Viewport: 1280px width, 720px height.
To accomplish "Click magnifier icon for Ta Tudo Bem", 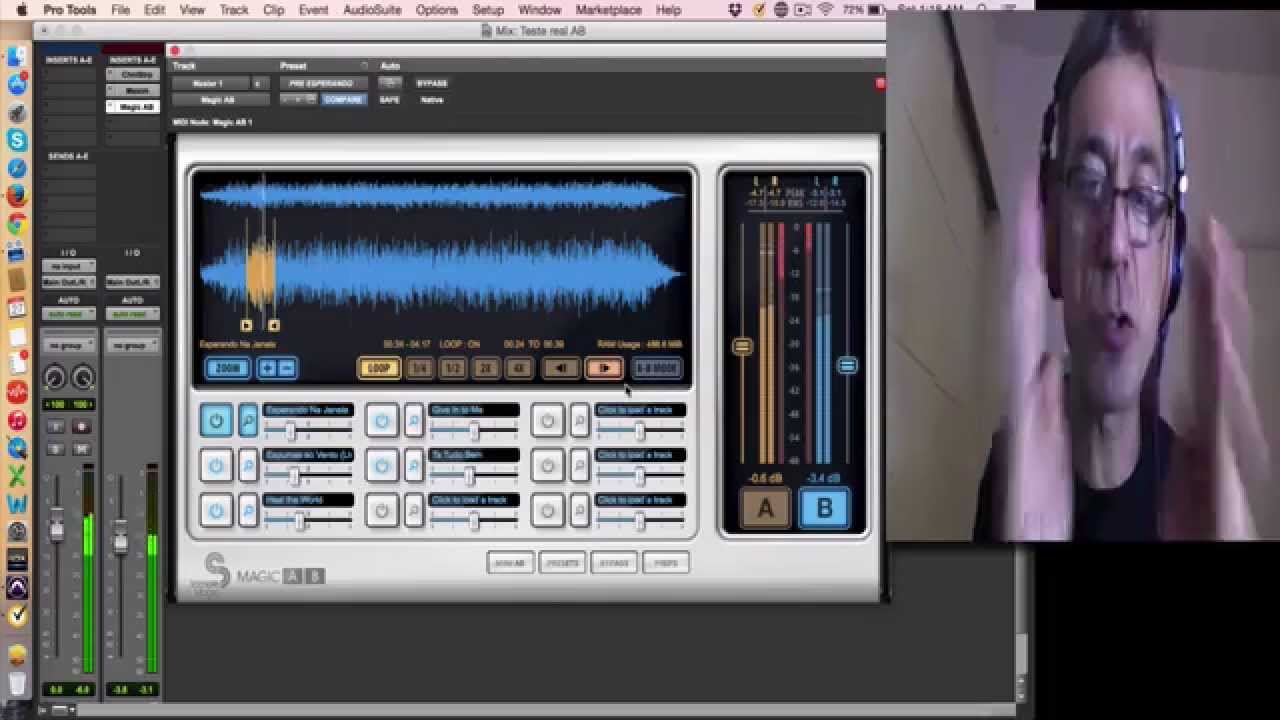I will (414, 466).
